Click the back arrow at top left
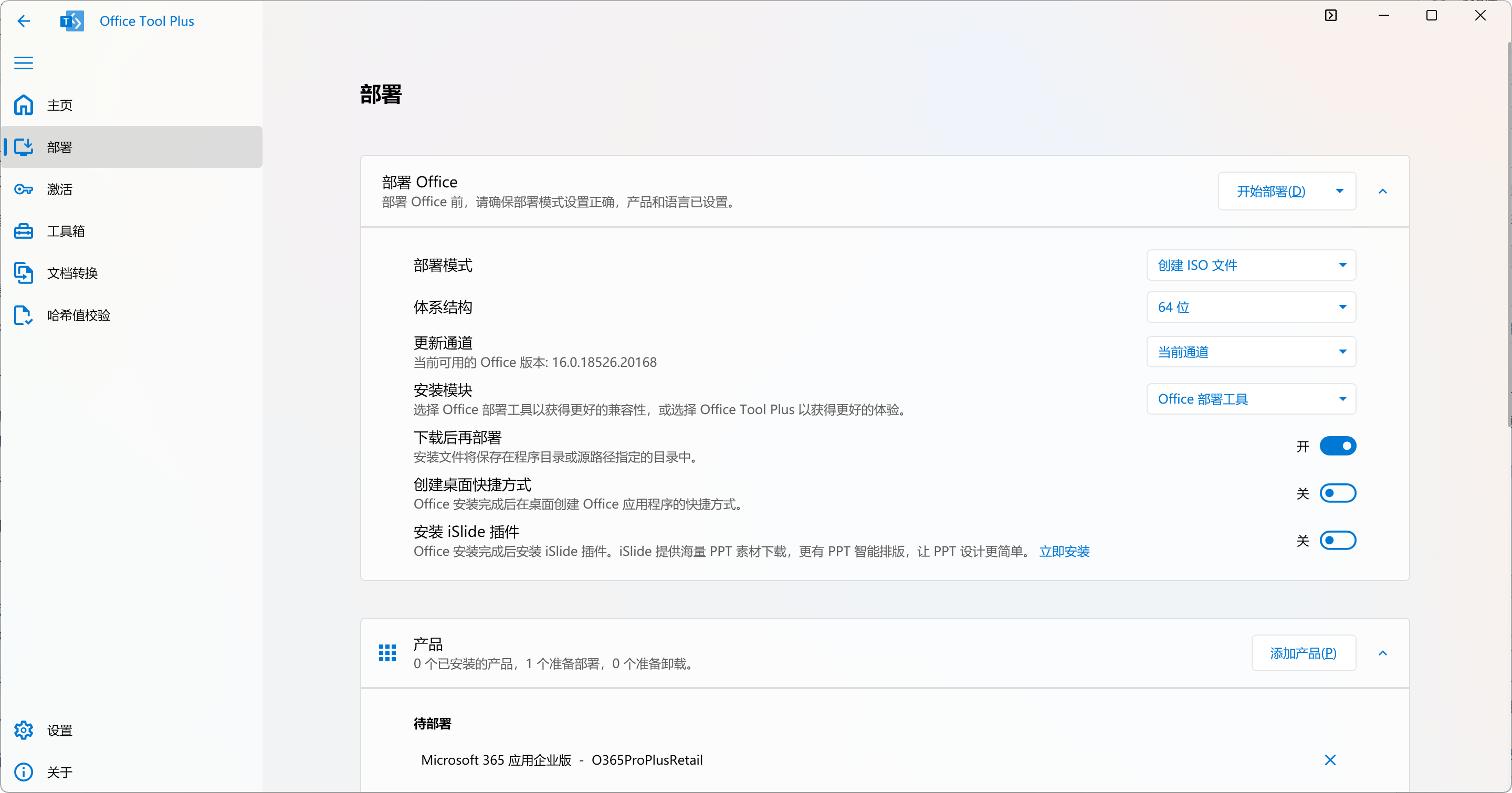This screenshot has height=793, width=1512. pyautogui.click(x=24, y=21)
